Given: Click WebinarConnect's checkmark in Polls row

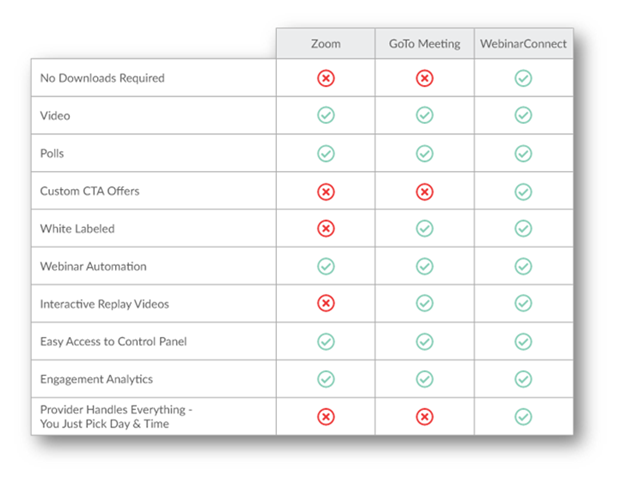Looking at the screenshot, I should [523, 154].
